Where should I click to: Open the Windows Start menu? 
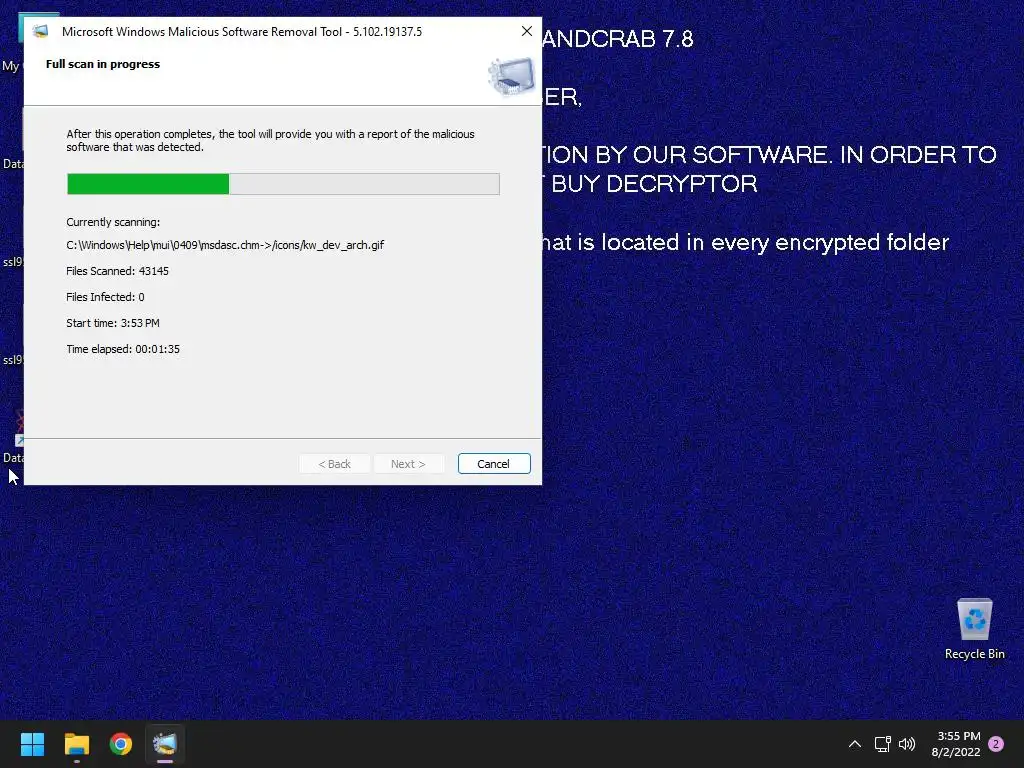click(x=32, y=744)
